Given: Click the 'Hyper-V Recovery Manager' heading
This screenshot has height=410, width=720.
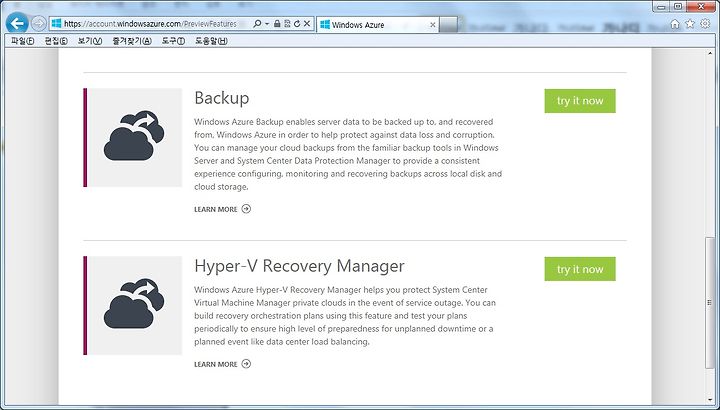Looking at the screenshot, I should pyautogui.click(x=299, y=266).
